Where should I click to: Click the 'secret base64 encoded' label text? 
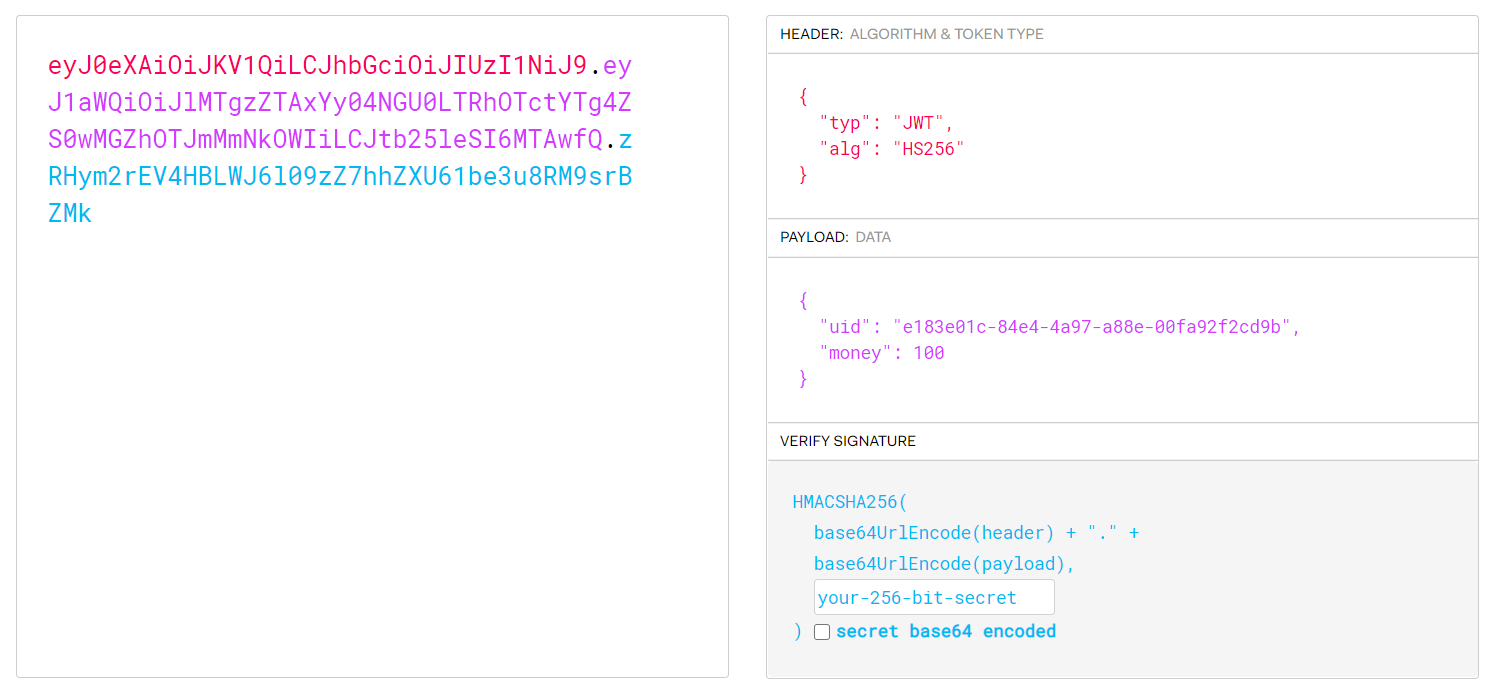(x=945, y=631)
